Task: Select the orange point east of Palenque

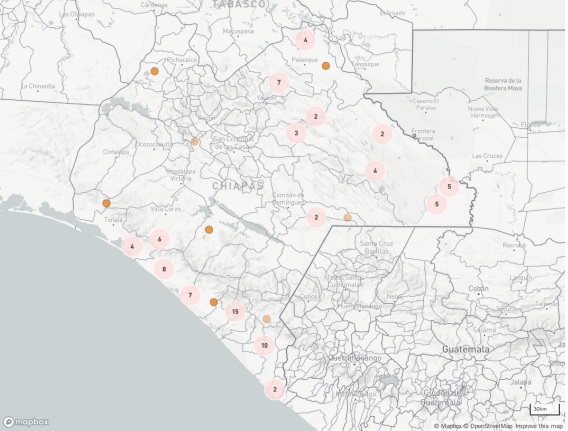Action: point(326,66)
